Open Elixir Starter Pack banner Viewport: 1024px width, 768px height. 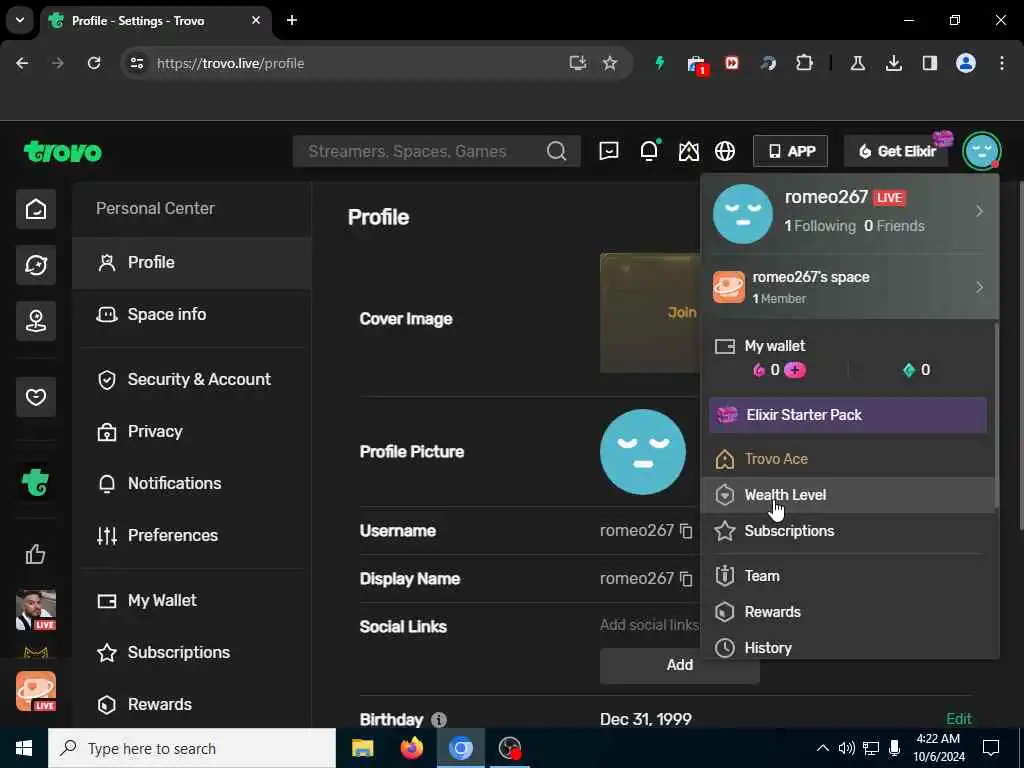[848, 415]
